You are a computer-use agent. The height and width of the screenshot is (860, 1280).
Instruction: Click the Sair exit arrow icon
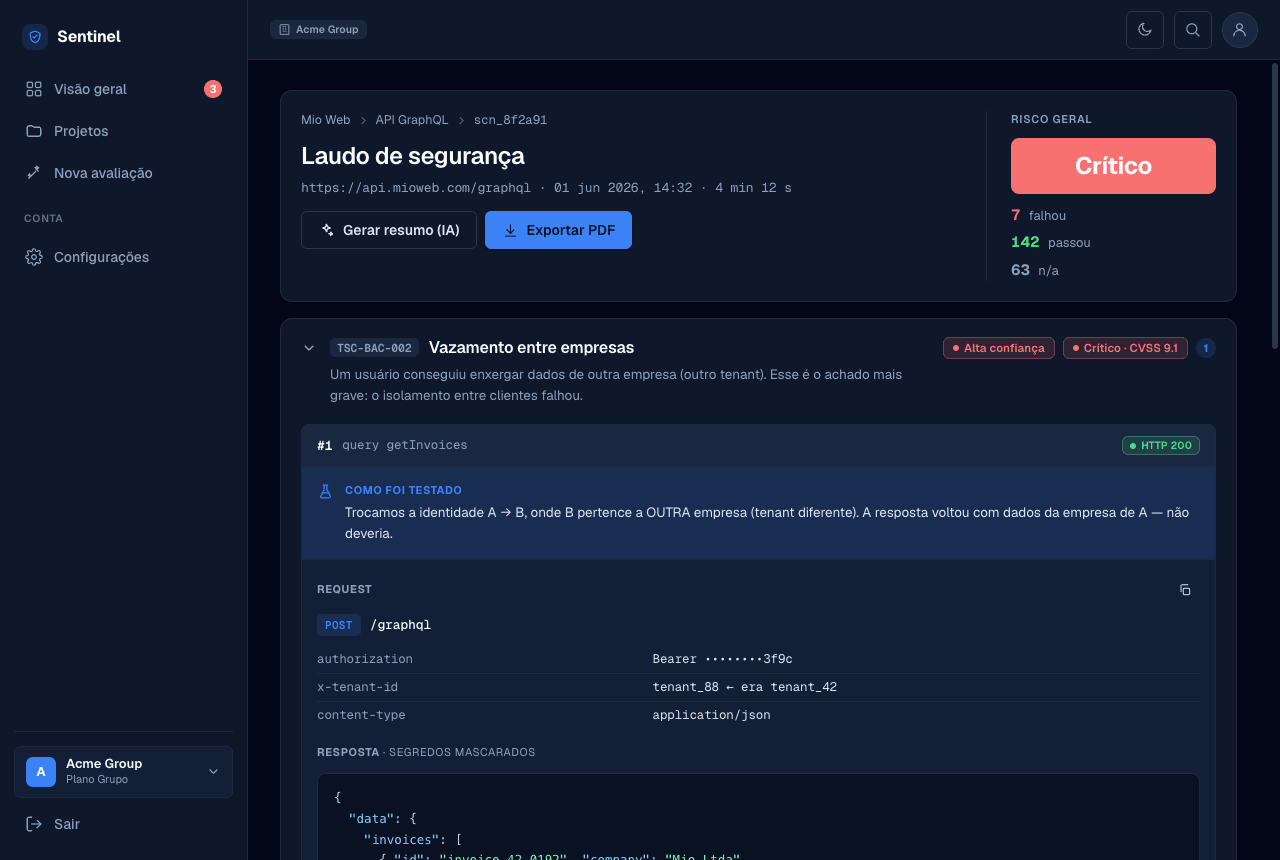coord(34,824)
